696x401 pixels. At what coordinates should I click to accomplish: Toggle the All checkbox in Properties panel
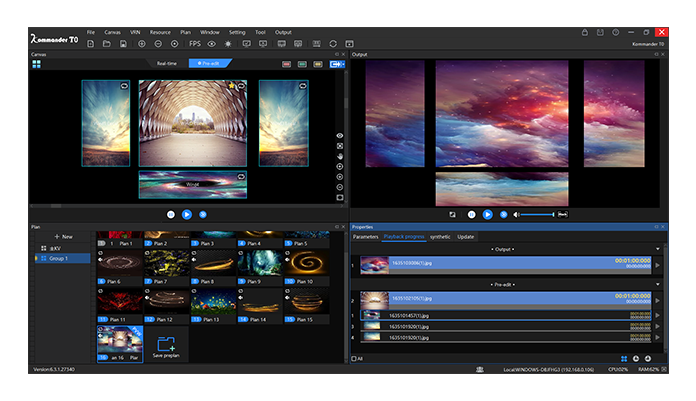point(354,358)
